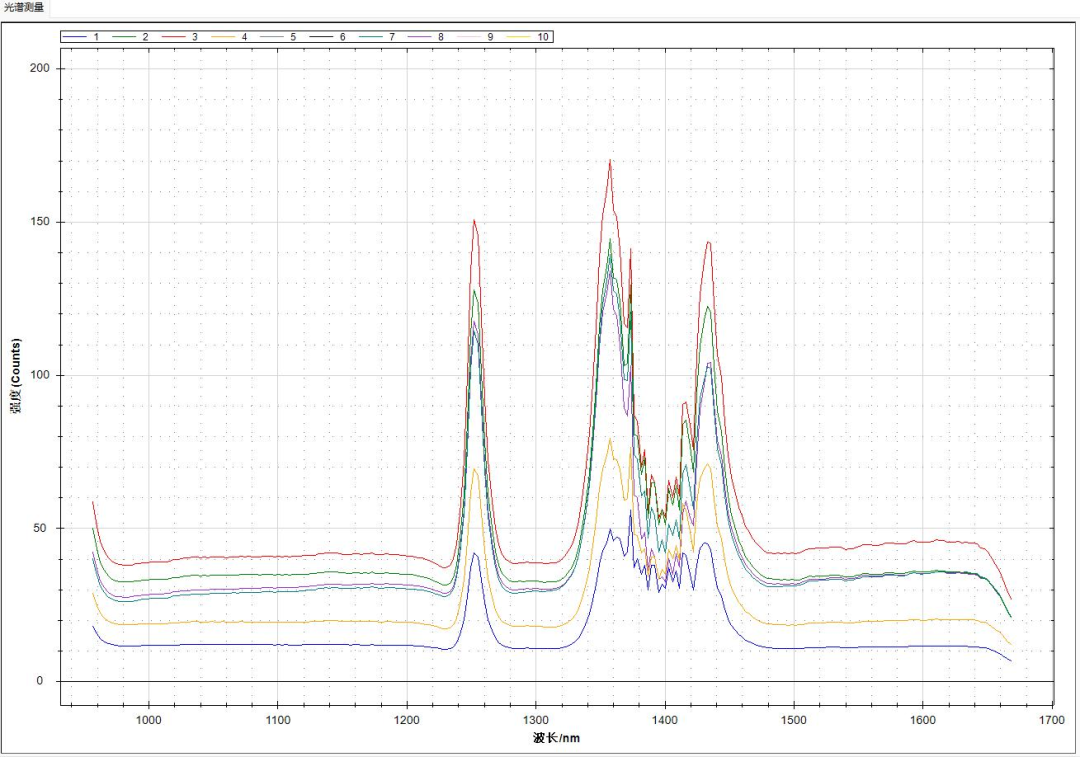1080x757 pixels.
Task: Click the 1400 label on the wavelength axis
Action: (x=665, y=720)
